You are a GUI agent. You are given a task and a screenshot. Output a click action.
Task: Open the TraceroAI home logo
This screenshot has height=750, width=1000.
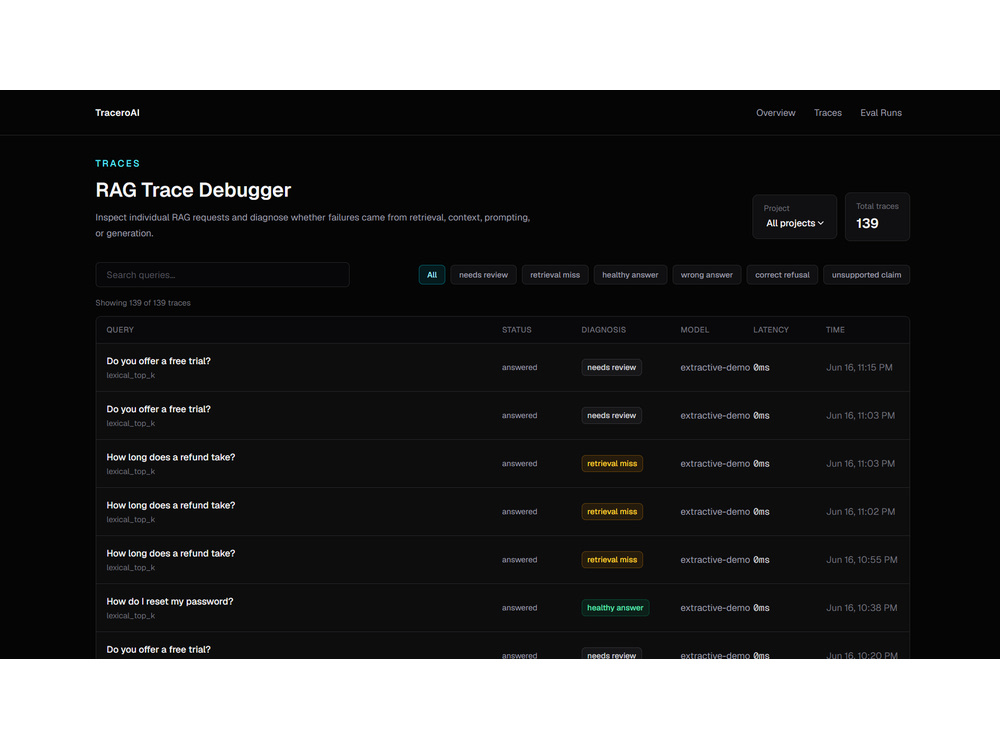pos(117,113)
